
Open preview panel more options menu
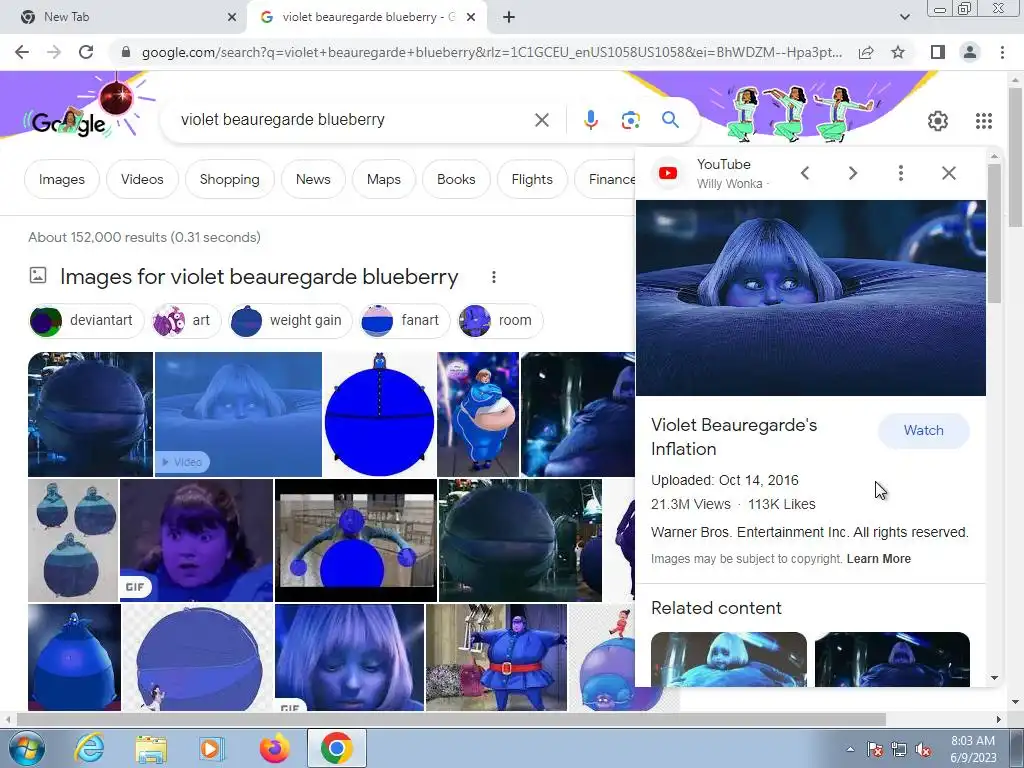[901, 173]
